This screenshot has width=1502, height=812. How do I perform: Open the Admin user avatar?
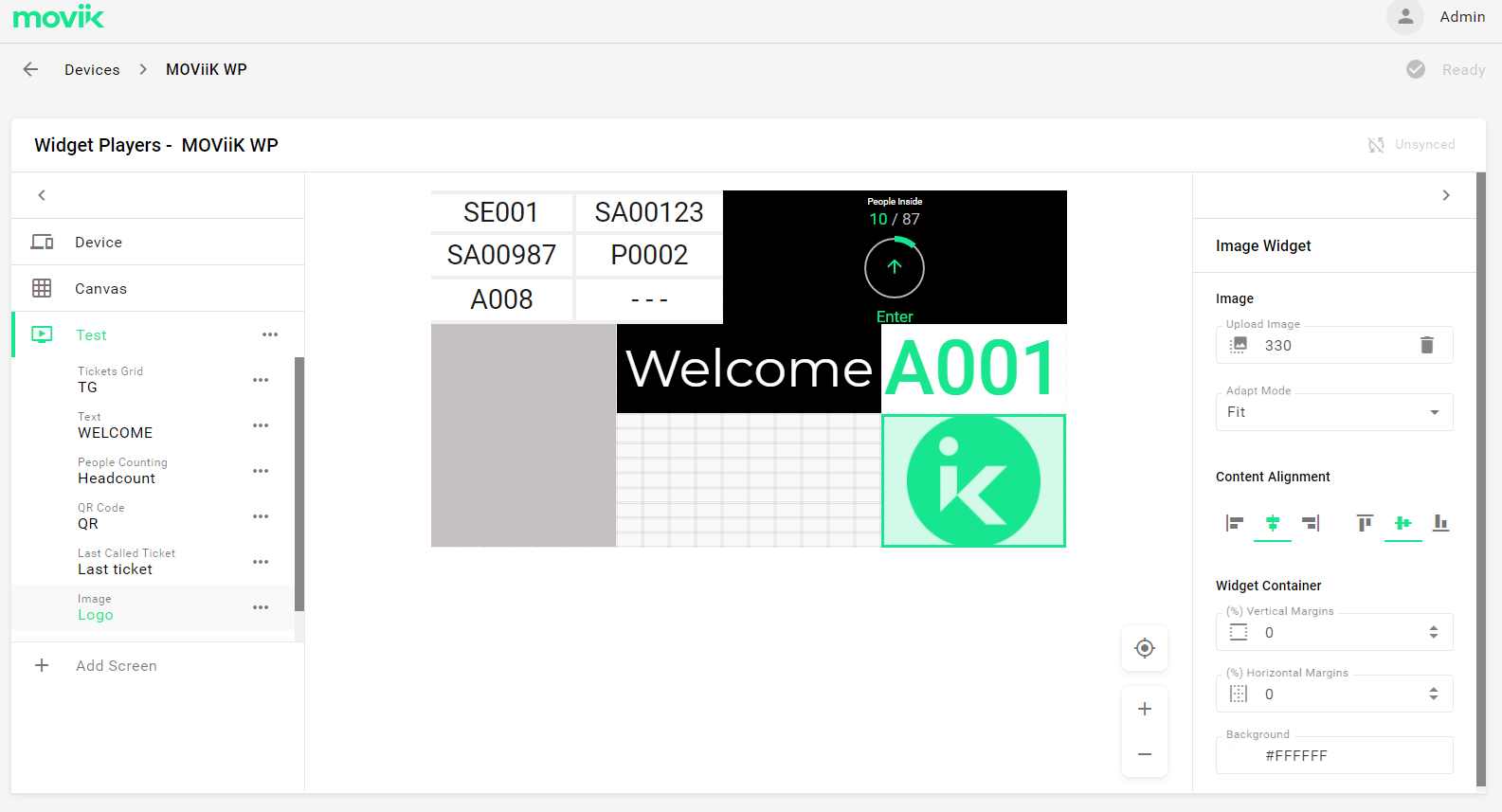(1405, 17)
